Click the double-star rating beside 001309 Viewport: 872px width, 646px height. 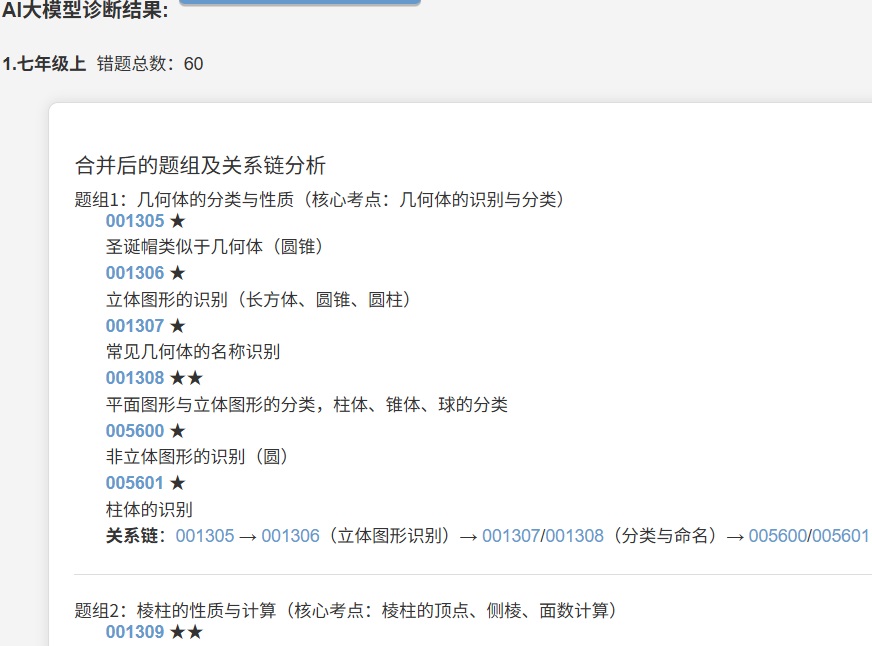click(186, 632)
